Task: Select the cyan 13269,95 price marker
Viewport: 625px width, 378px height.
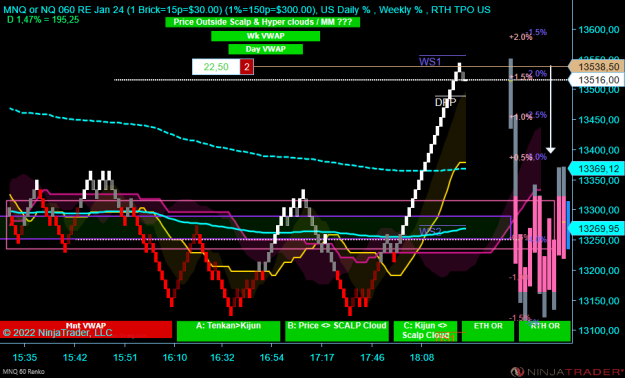Action: (596, 228)
